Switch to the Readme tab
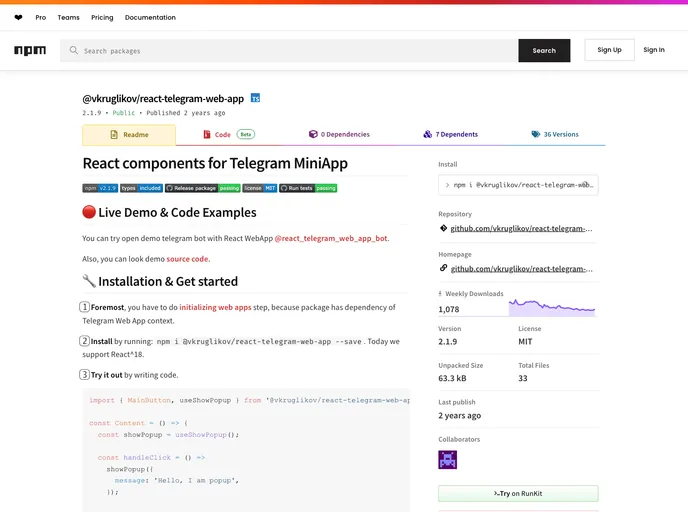 tap(129, 135)
